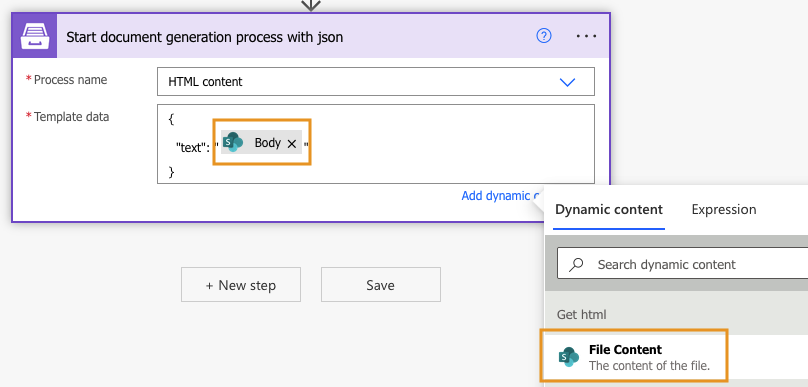Image resolution: width=808 pixels, height=387 pixels.
Task: Click the Search dynamic content field
Action: tap(682, 264)
